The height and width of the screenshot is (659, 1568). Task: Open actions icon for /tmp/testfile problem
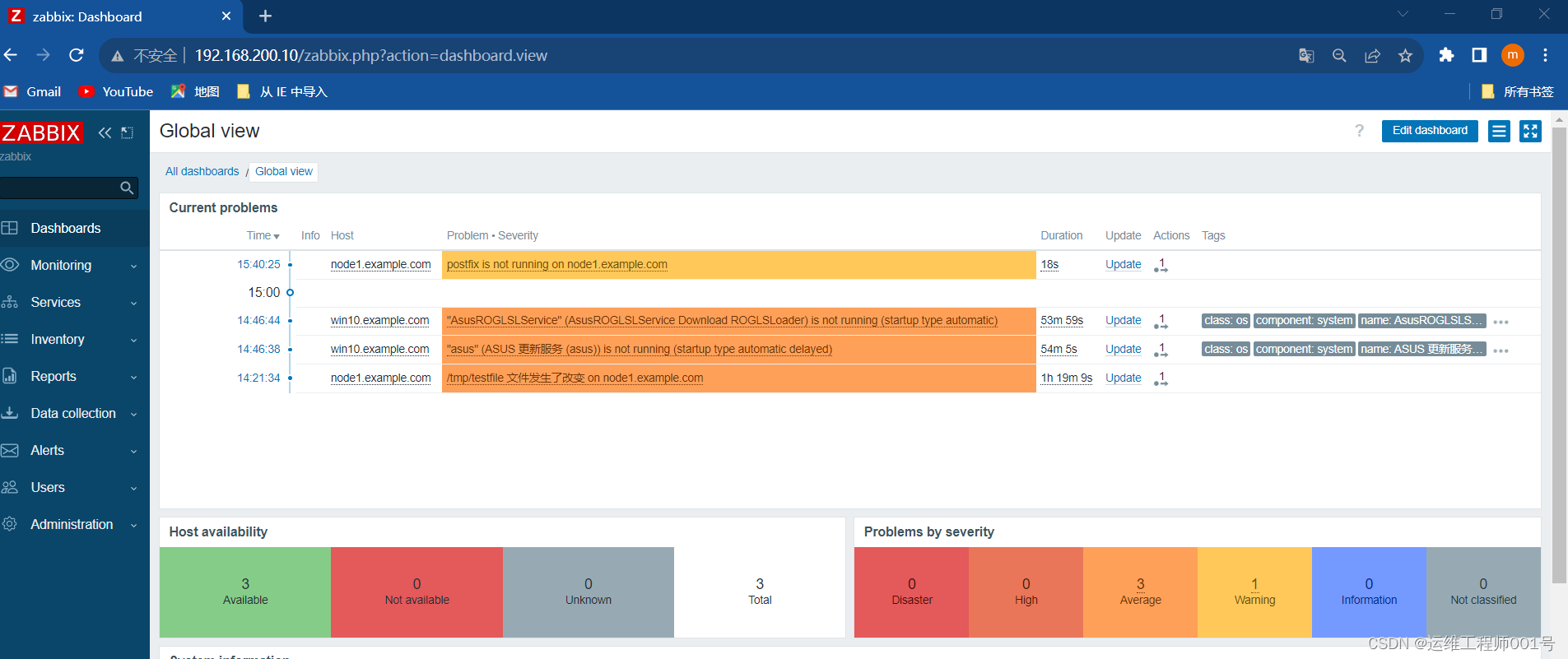1161,378
